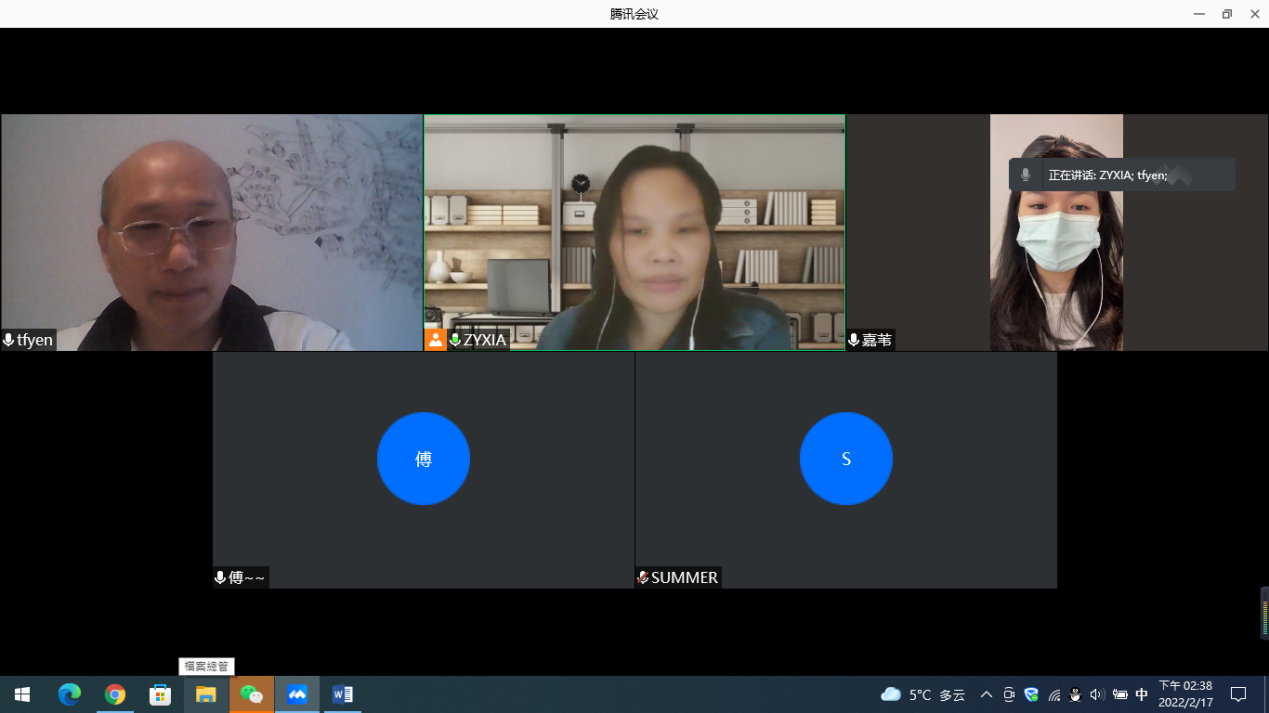This screenshot has height=713, width=1269.
Task: Open the weather widget showing 5°C 多云
Action: click(x=923, y=695)
